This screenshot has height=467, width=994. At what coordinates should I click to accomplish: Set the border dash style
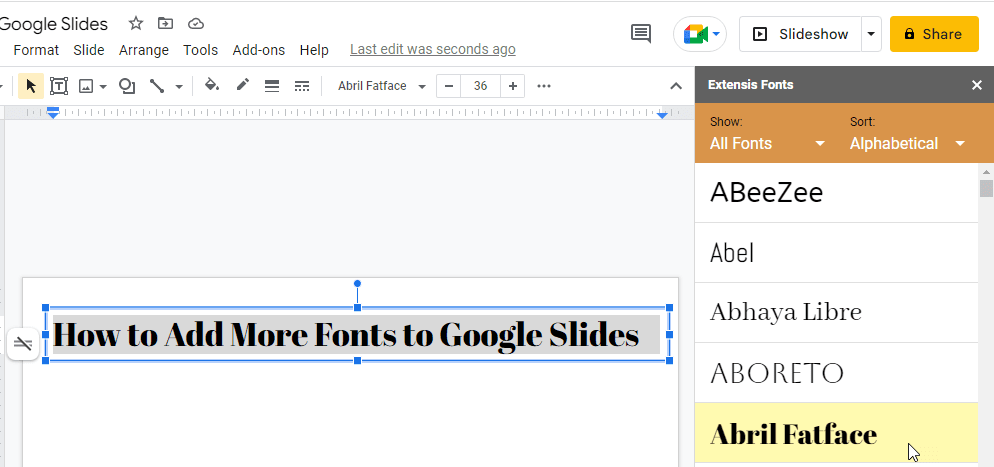[302, 86]
